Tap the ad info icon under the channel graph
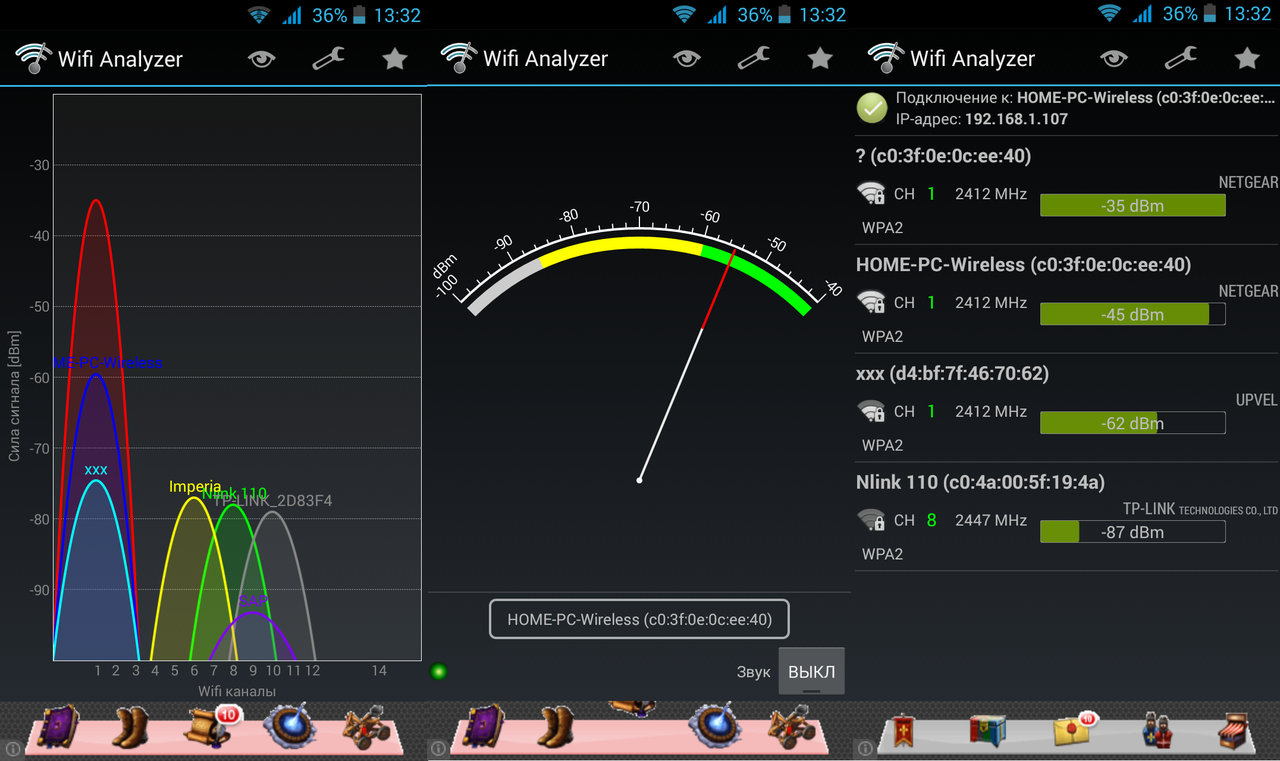 [x=13, y=748]
